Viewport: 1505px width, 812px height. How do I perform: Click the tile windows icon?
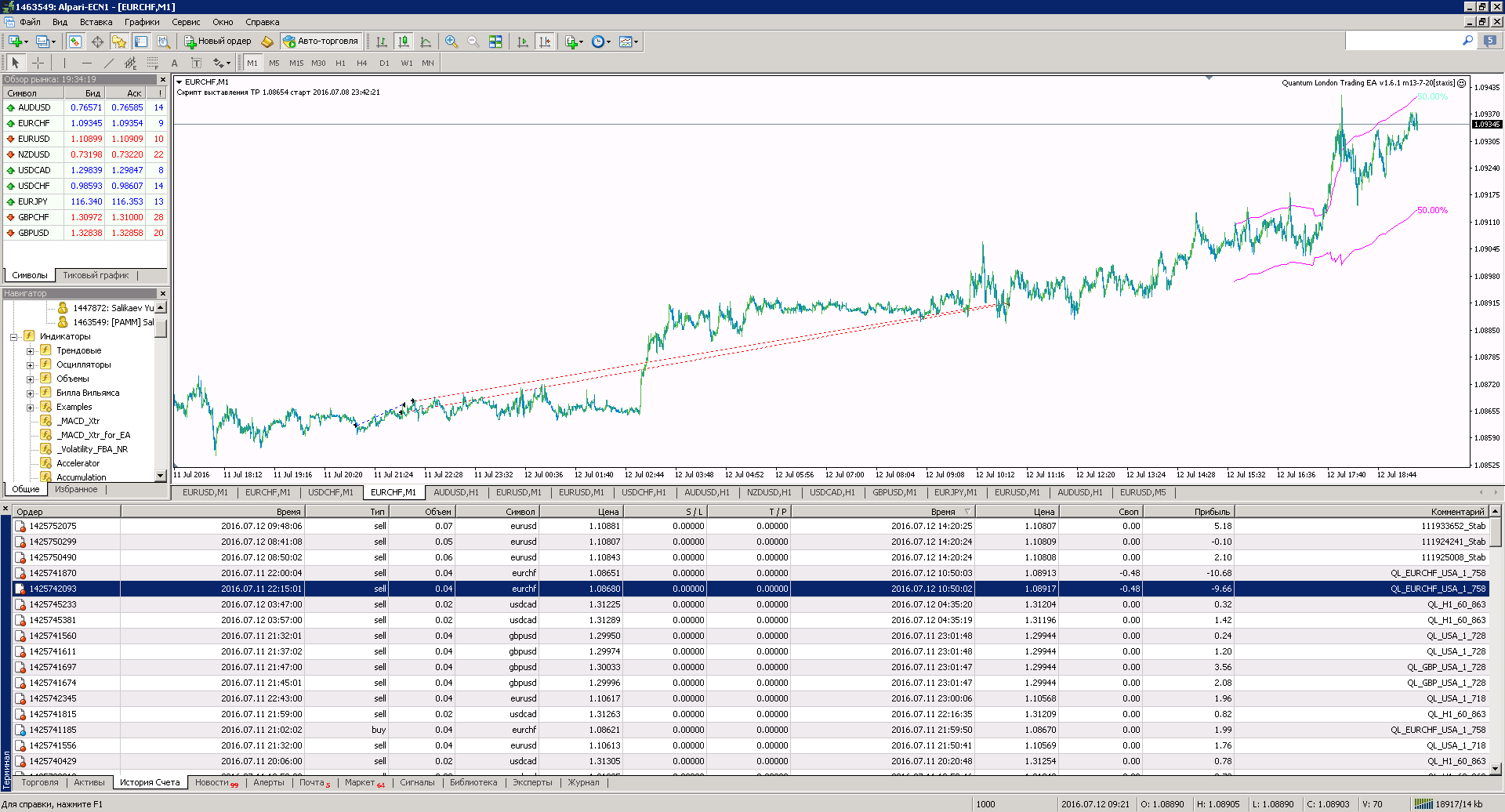[x=495, y=42]
